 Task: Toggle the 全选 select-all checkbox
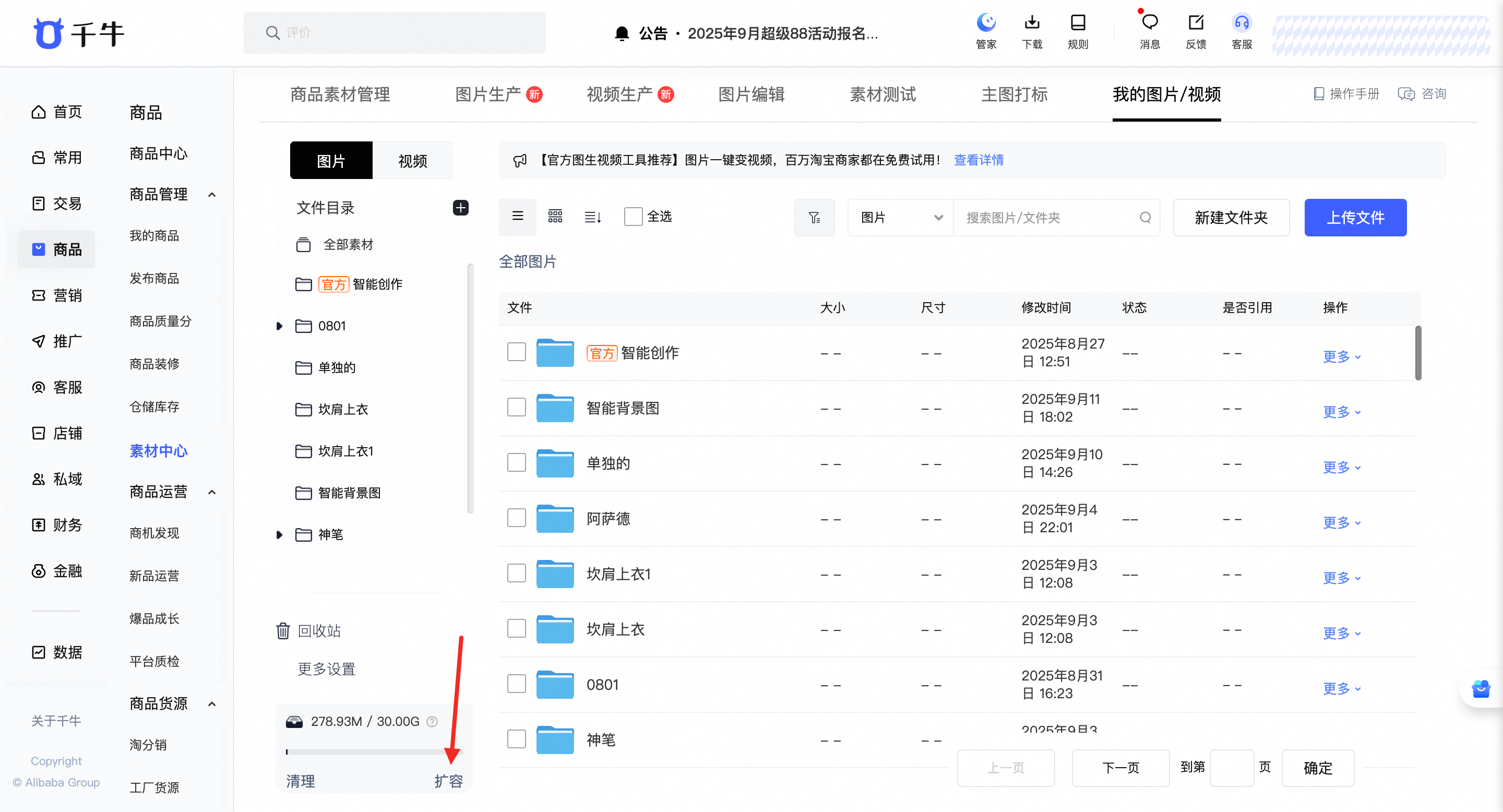633,217
